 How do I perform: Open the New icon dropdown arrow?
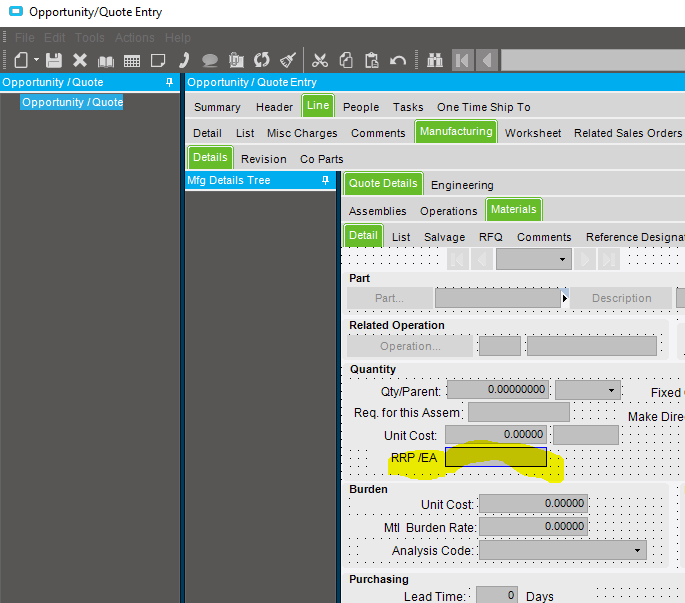[x=37, y=59]
